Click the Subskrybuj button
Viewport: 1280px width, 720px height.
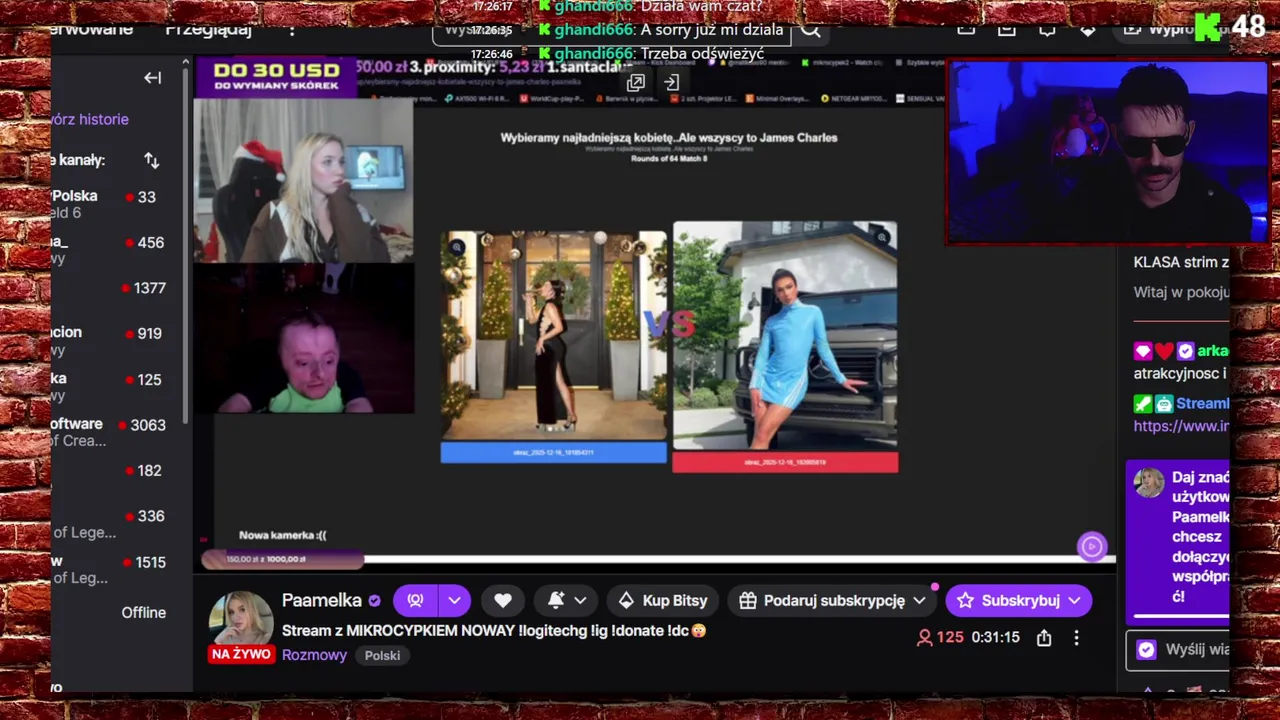coord(1019,600)
